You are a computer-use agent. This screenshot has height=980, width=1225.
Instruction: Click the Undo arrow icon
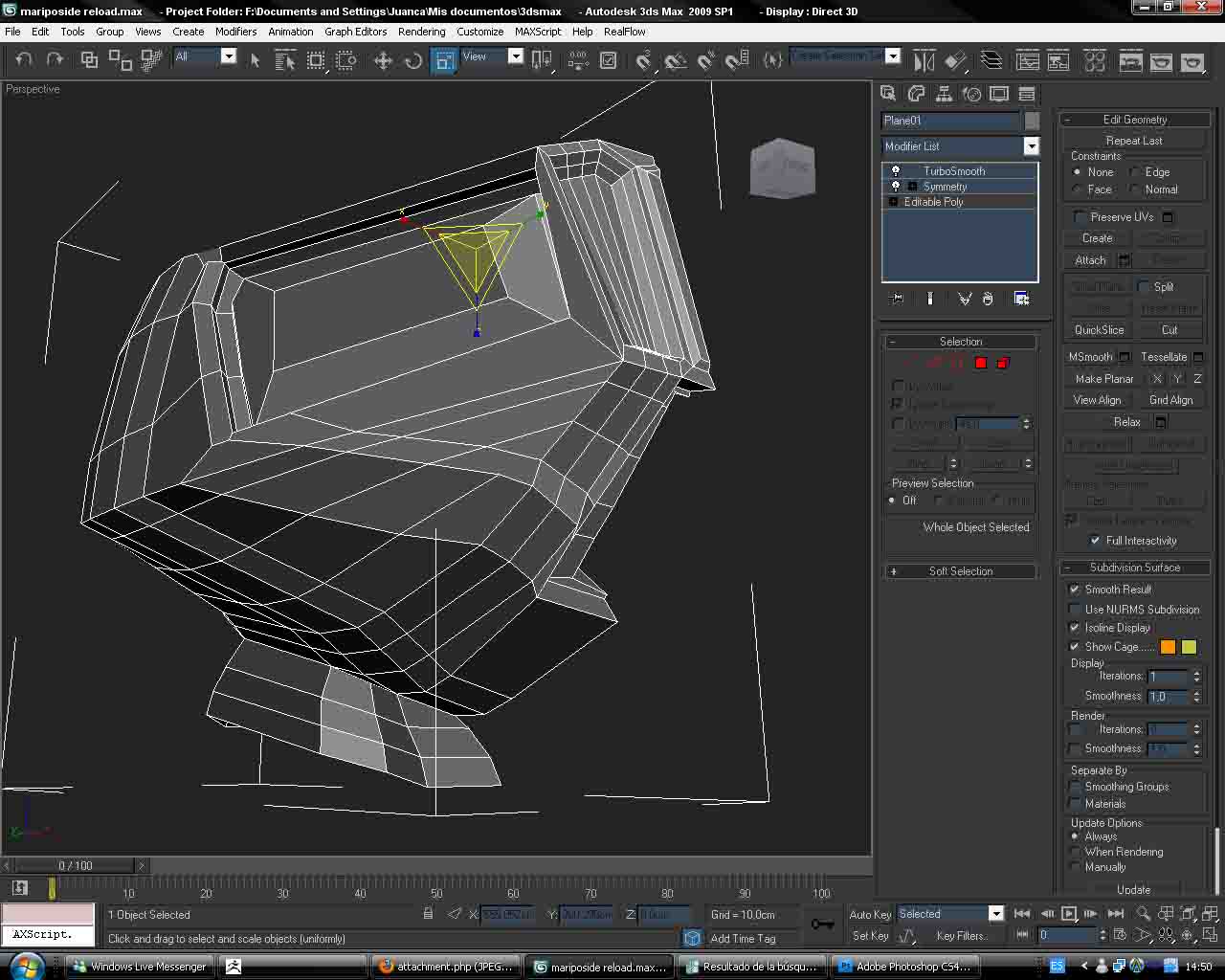(24, 60)
